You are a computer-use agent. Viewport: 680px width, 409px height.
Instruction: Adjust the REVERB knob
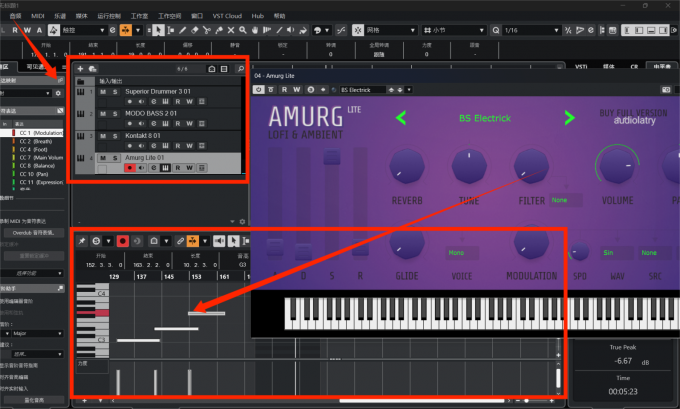(407, 166)
